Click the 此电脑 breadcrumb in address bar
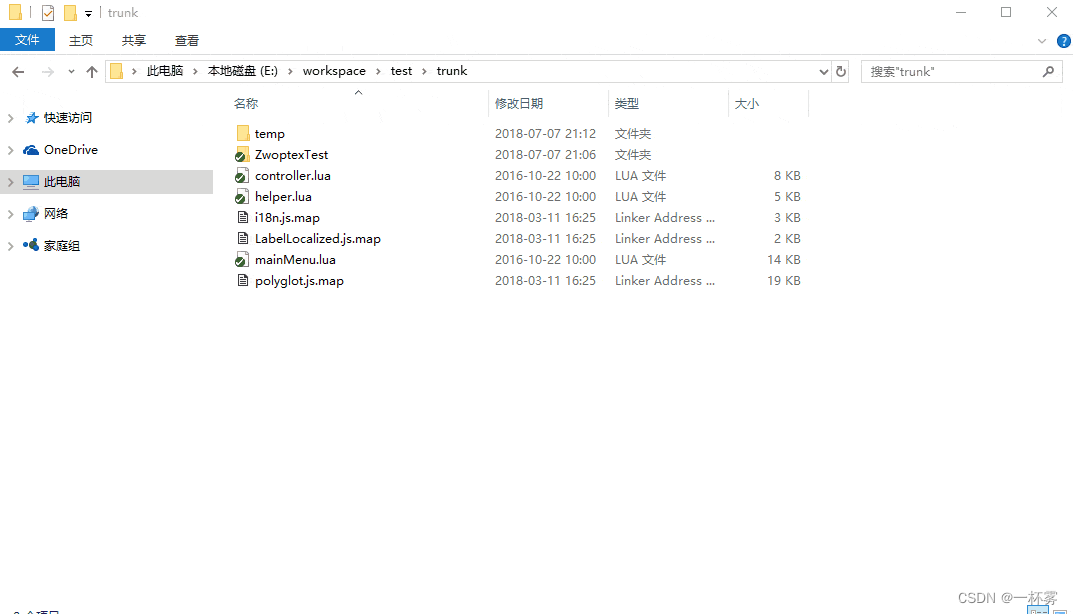Screen dimensions: 1073x614 tap(165, 71)
